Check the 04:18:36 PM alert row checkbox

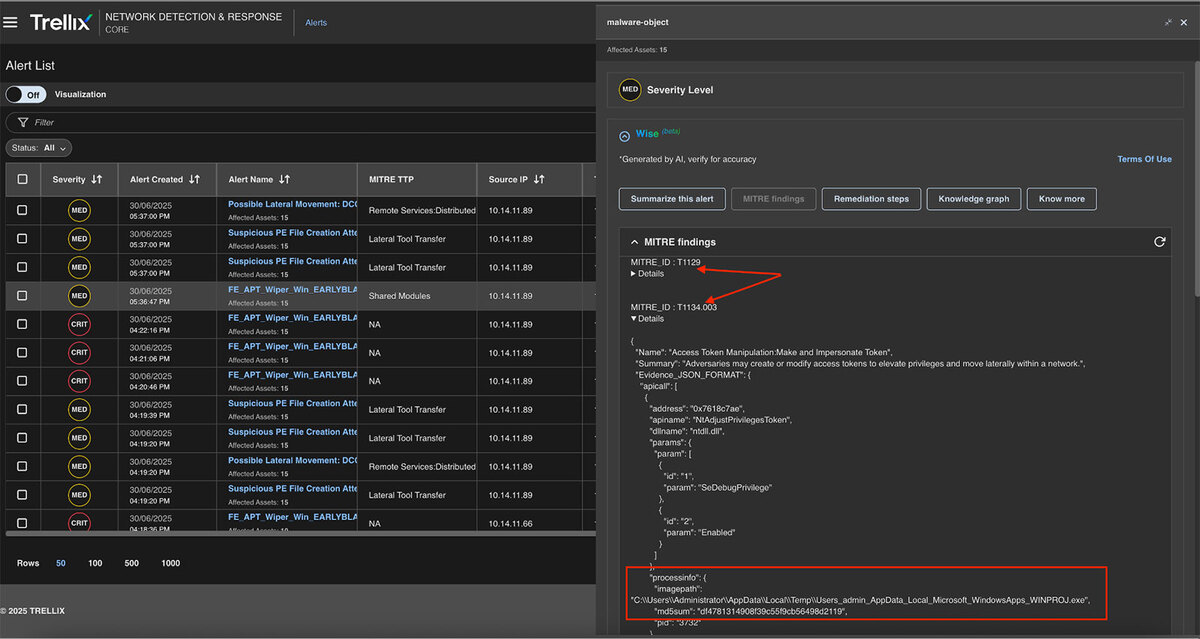(x=23, y=523)
